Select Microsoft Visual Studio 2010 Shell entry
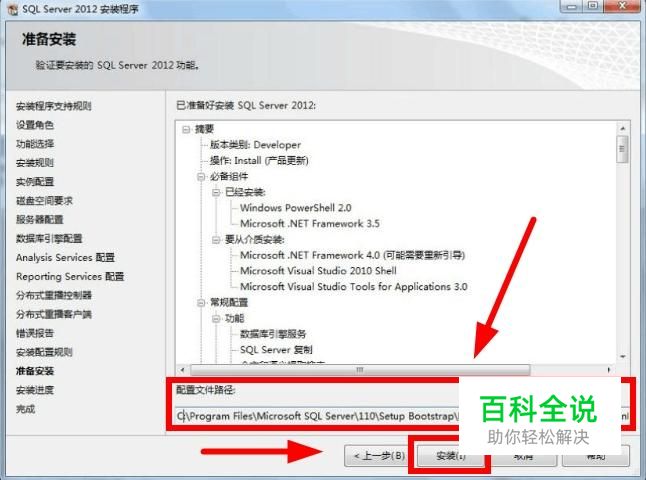 pyautogui.click(x=318, y=271)
